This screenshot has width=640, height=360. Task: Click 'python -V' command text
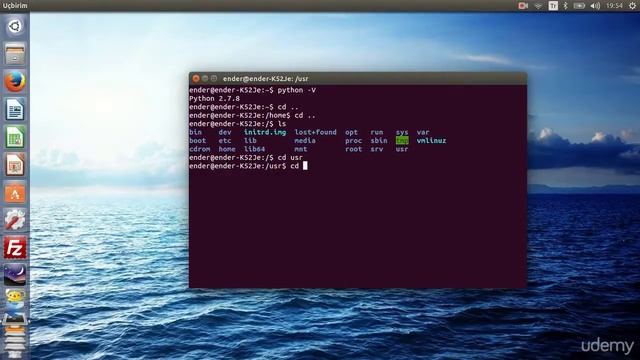coord(297,90)
